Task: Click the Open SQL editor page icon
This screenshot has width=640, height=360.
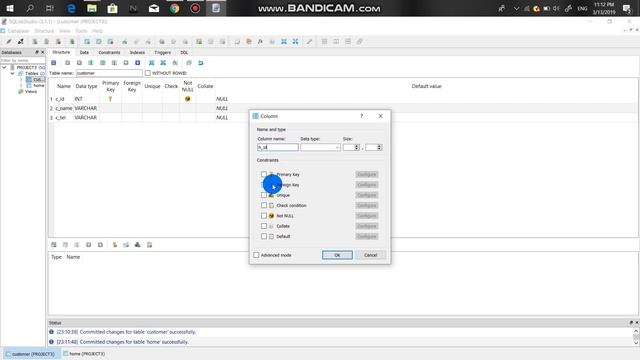Action: 237,42
